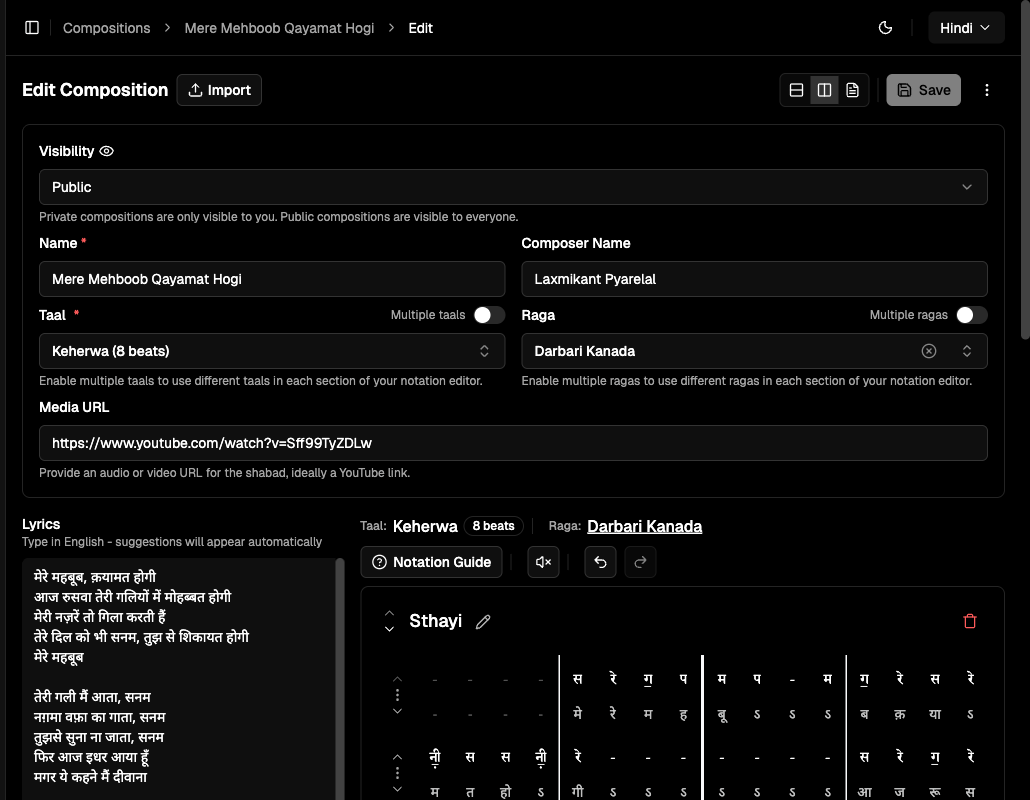The image size is (1030, 800).
Task: Open the Taal selector showing Keherwa
Action: [x=272, y=351]
